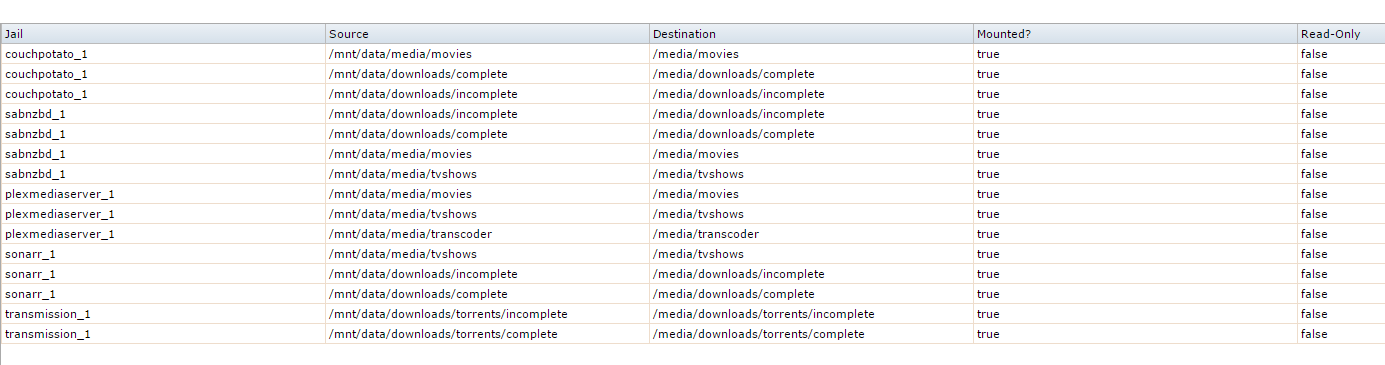Sort by the Destination column header
The width and height of the screenshot is (1385, 365).
pos(811,34)
